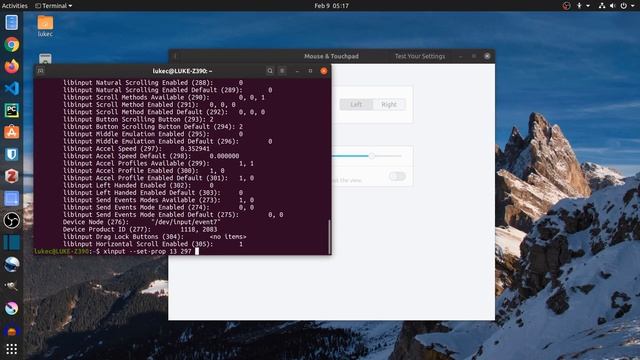Click terminal title lukec@LUKE-Z390
Image resolution: width=640 pixels, height=360 pixels.
click(x=182, y=71)
